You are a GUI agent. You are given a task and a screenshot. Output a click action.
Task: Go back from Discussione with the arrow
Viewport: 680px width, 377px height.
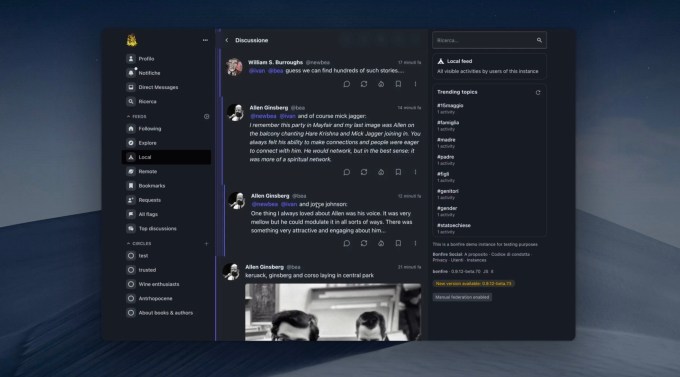point(227,40)
